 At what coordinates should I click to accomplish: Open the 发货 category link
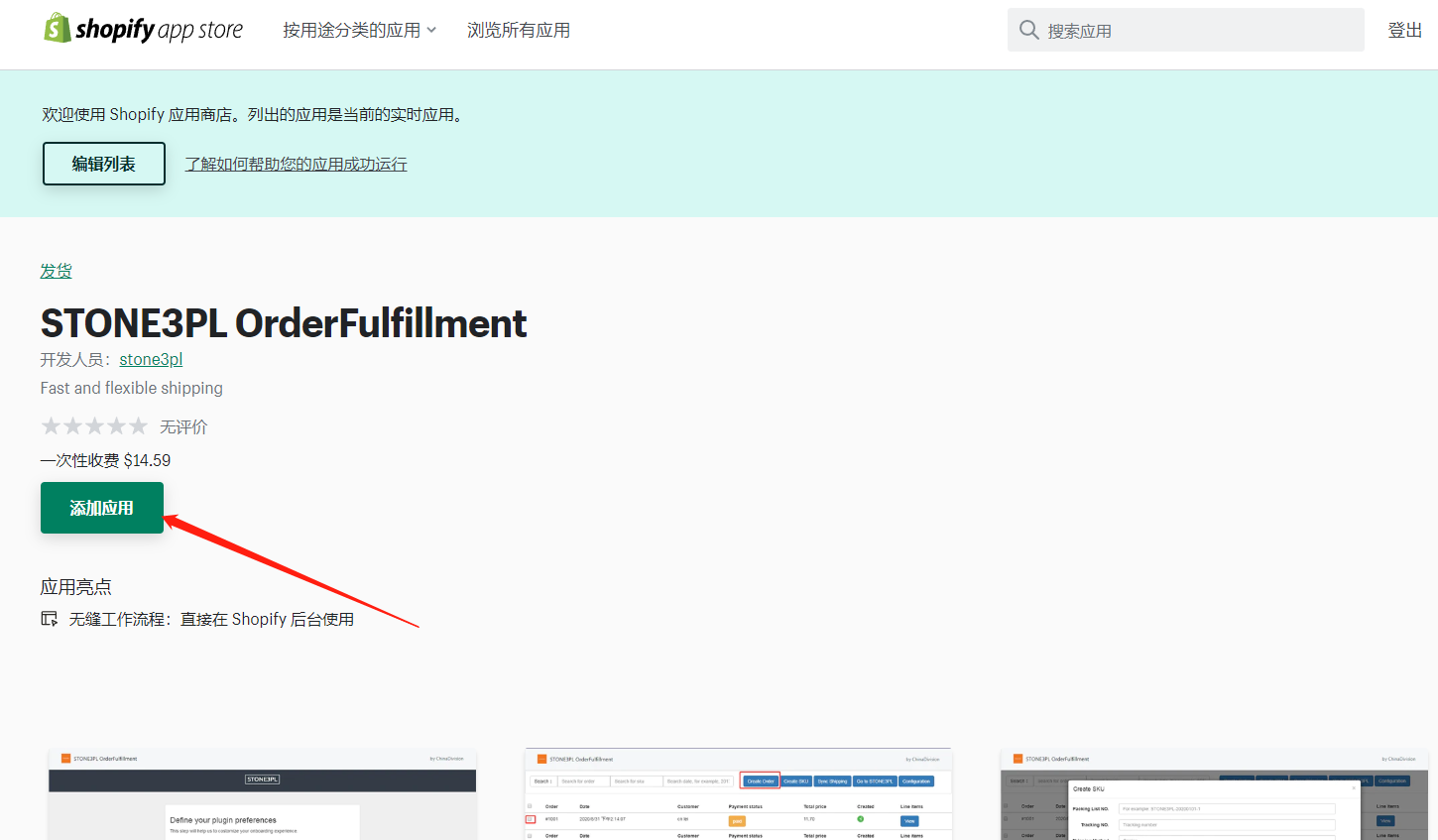56,271
